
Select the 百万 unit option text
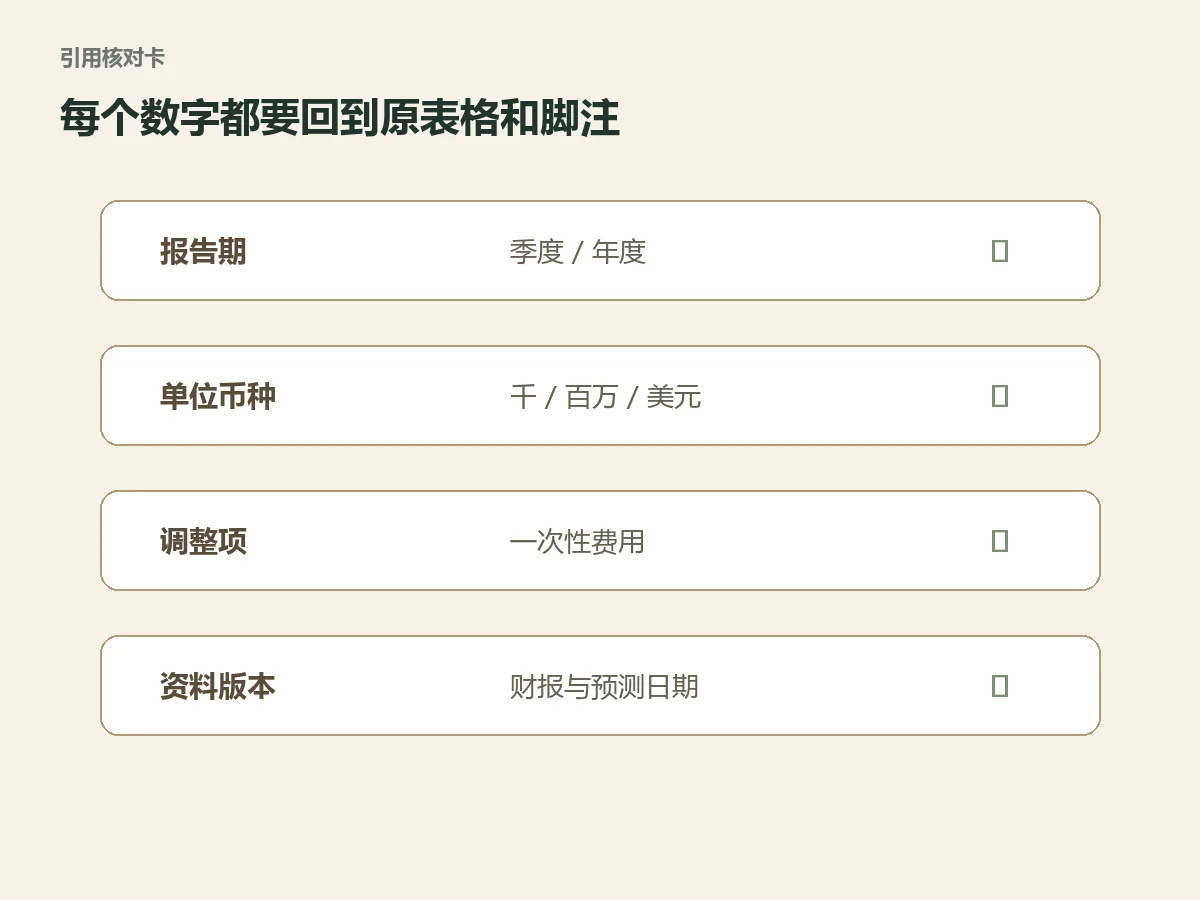point(592,396)
